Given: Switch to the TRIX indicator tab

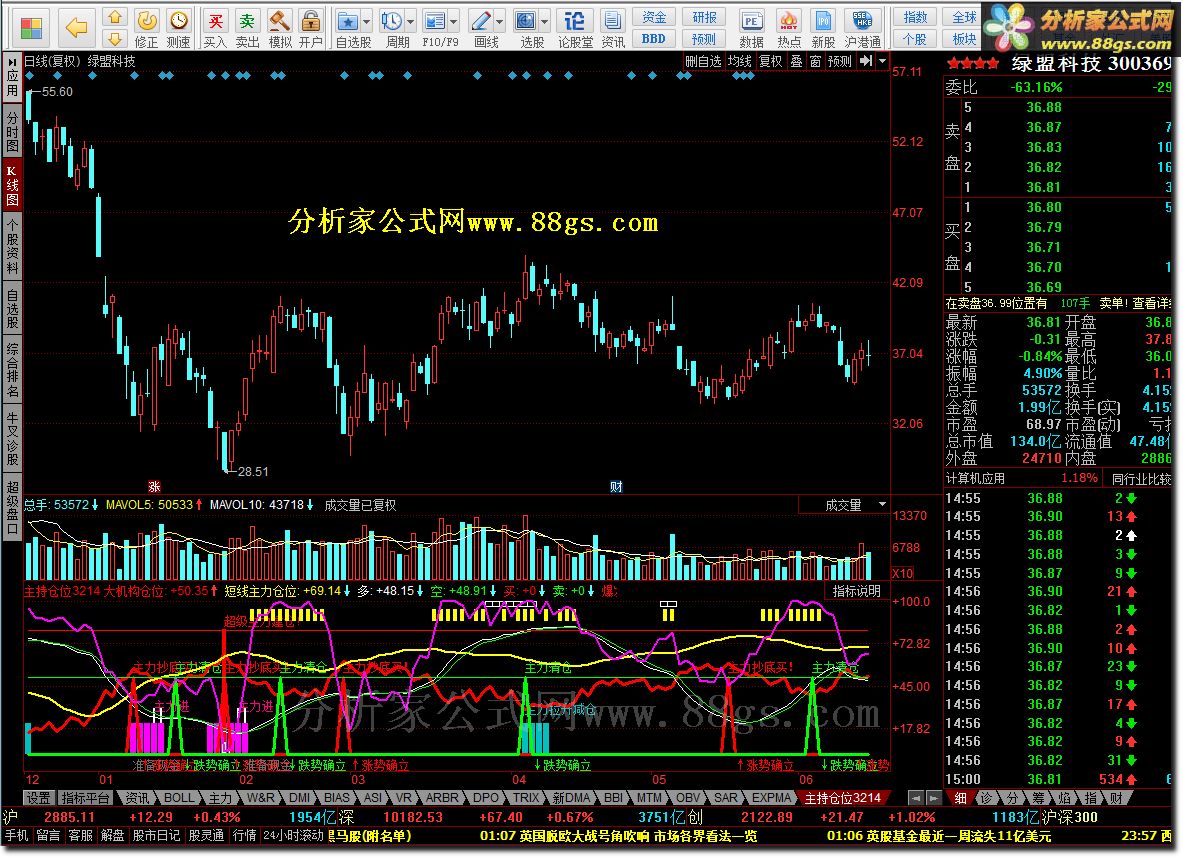Looking at the screenshot, I should pyautogui.click(x=526, y=797).
